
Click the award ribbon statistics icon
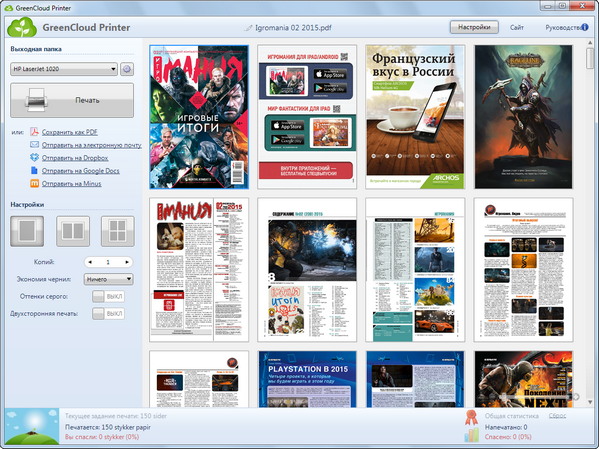click(471, 418)
